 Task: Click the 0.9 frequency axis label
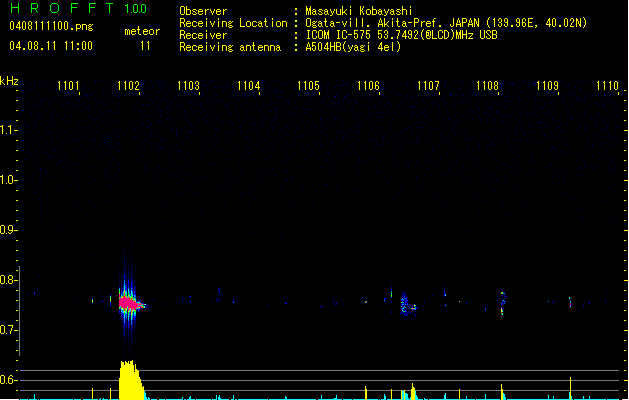pyautogui.click(x=7, y=230)
